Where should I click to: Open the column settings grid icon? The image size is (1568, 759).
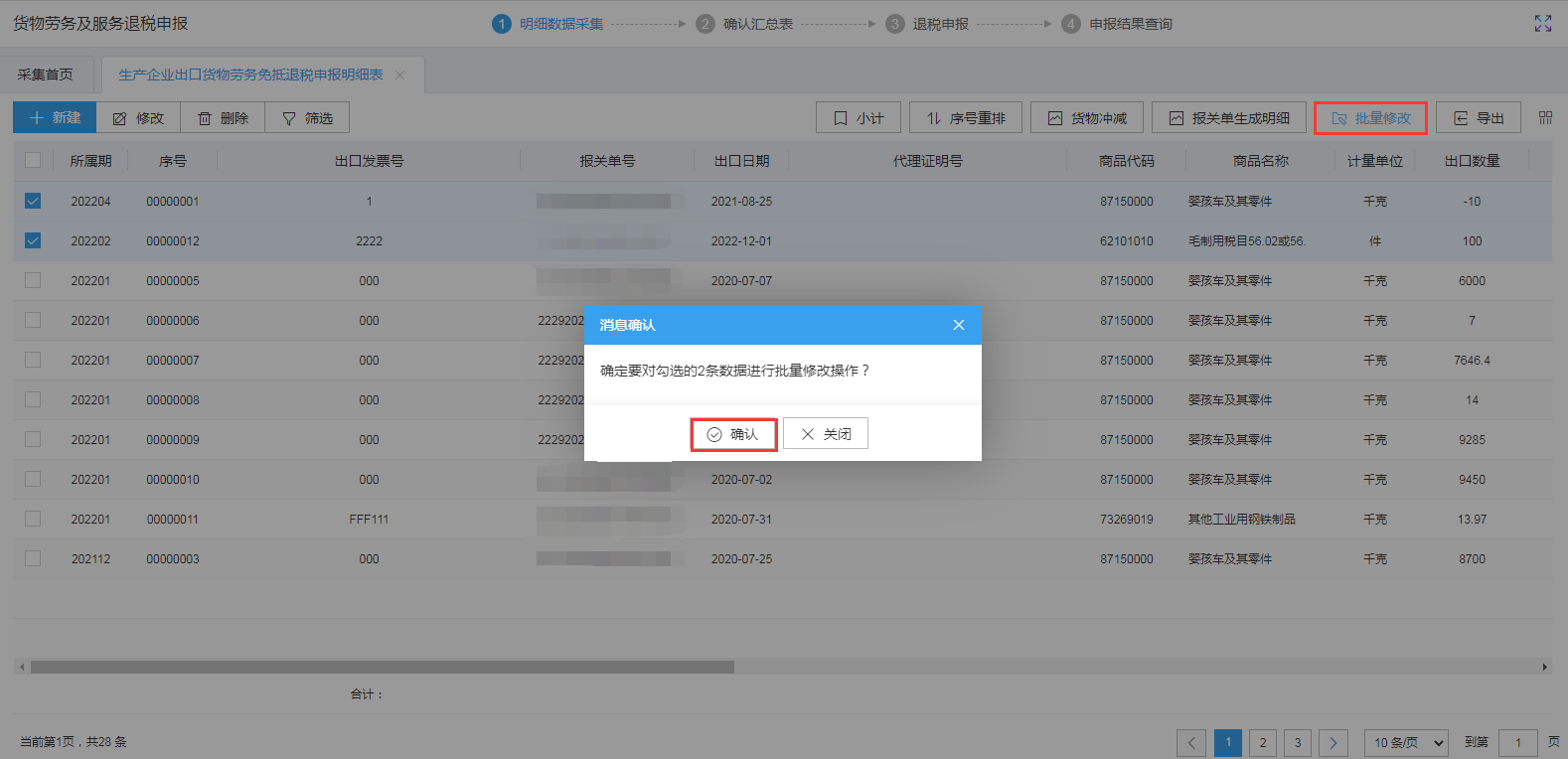click(x=1545, y=117)
